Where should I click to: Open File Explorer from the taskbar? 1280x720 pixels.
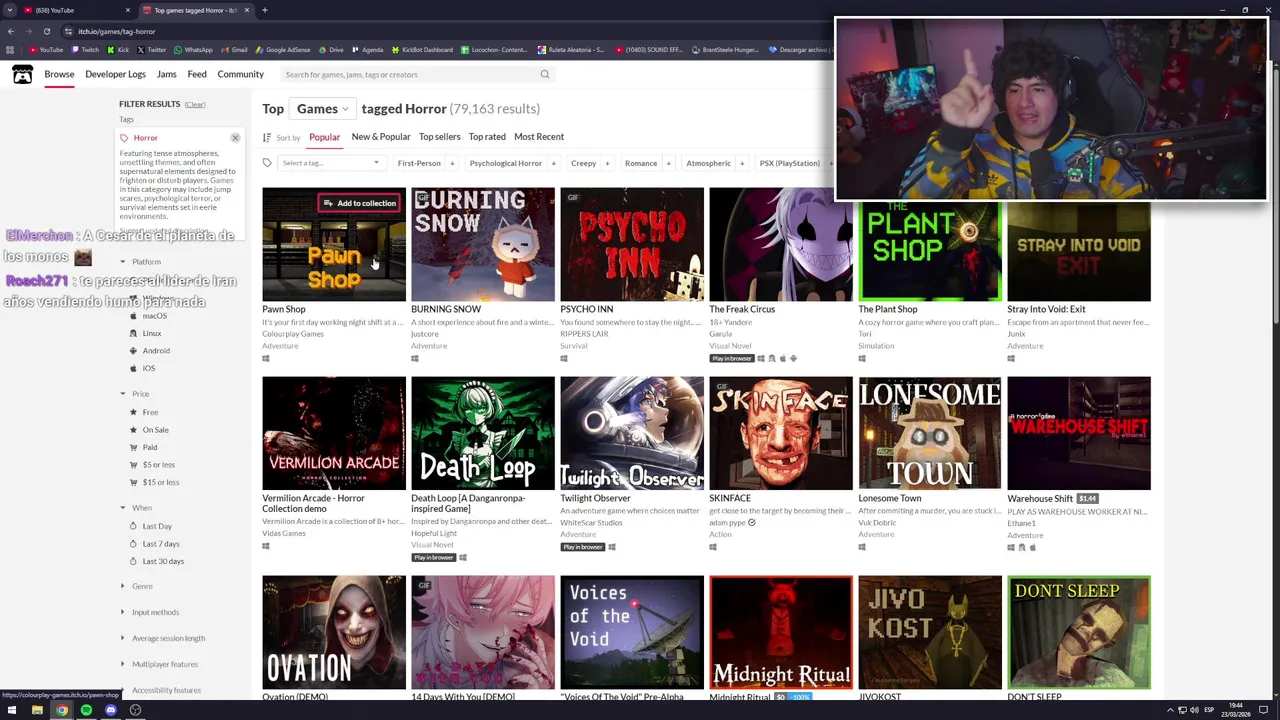pyautogui.click(x=37, y=710)
